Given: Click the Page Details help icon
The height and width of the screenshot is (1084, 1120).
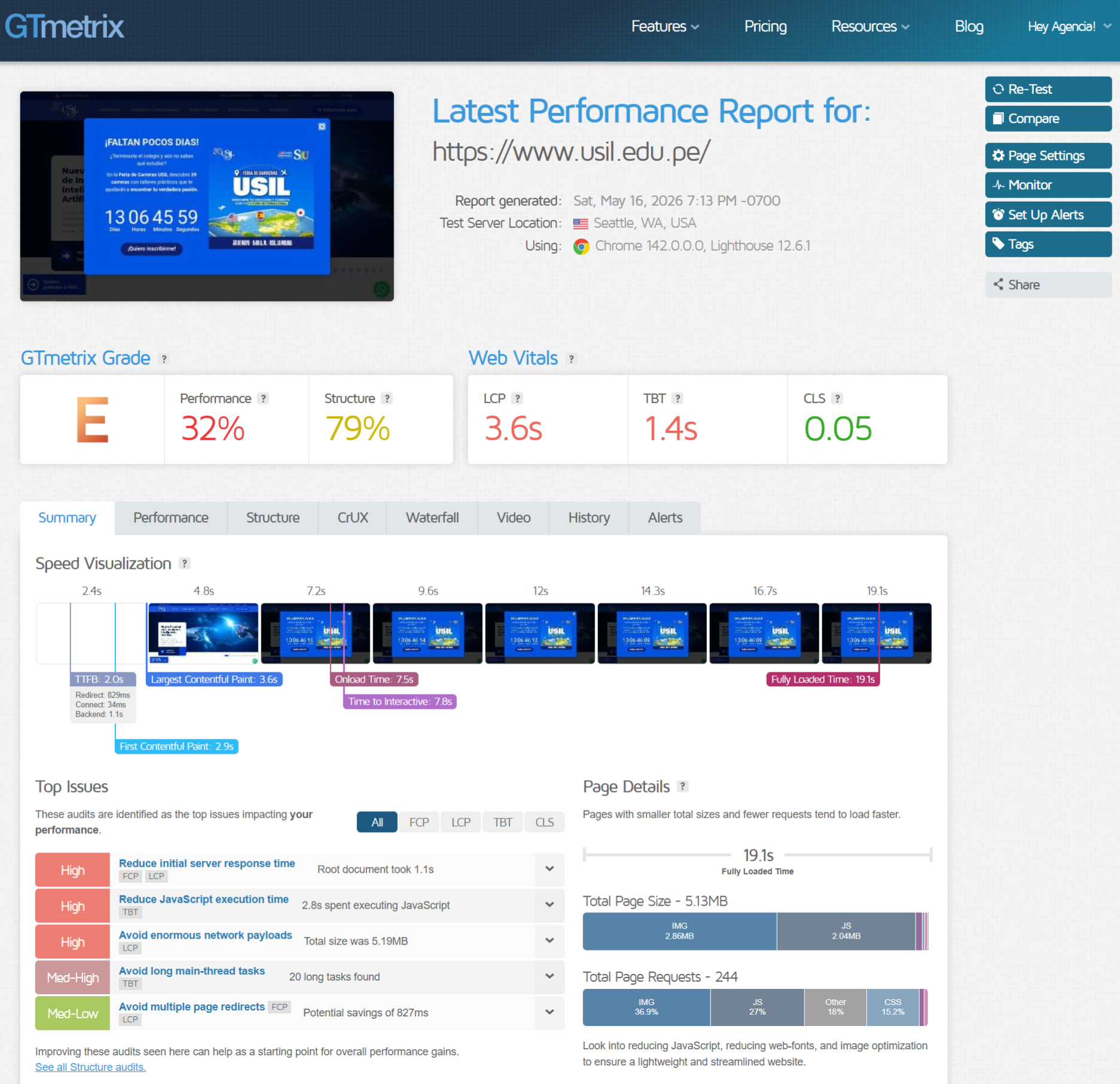Looking at the screenshot, I should click(682, 787).
